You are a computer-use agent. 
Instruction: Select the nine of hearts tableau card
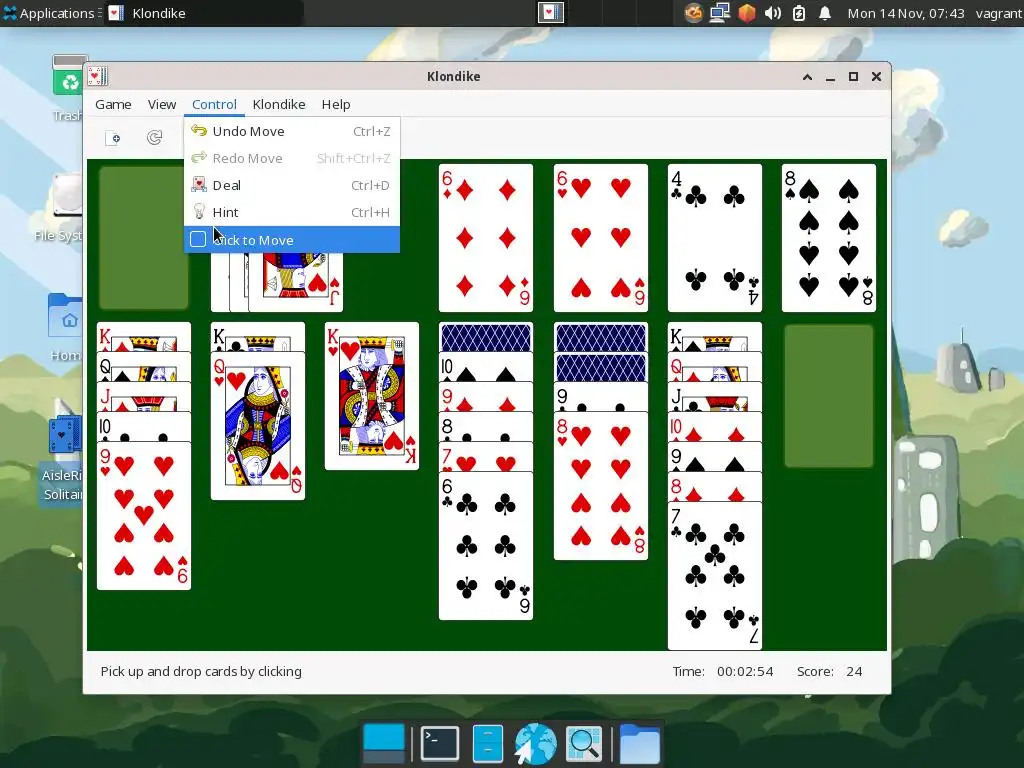[x=144, y=516]
